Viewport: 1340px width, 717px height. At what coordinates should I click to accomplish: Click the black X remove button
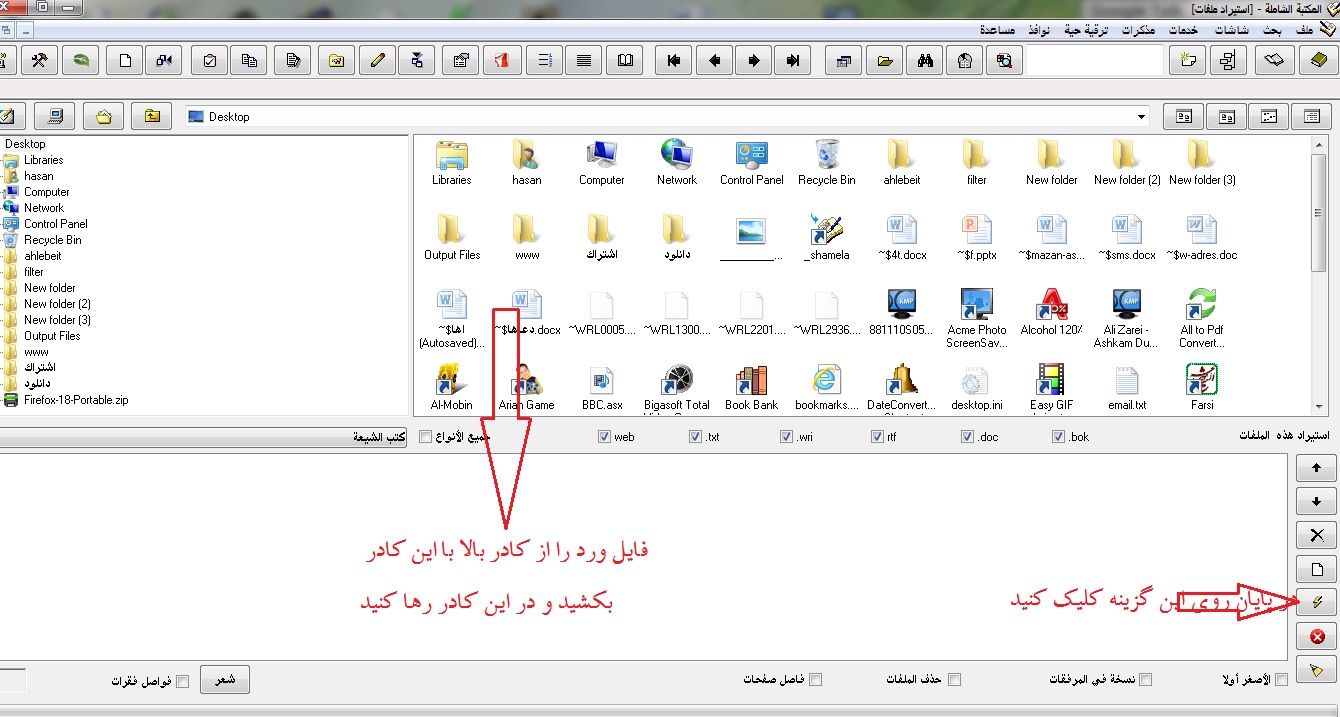[x=1317, y=535]
